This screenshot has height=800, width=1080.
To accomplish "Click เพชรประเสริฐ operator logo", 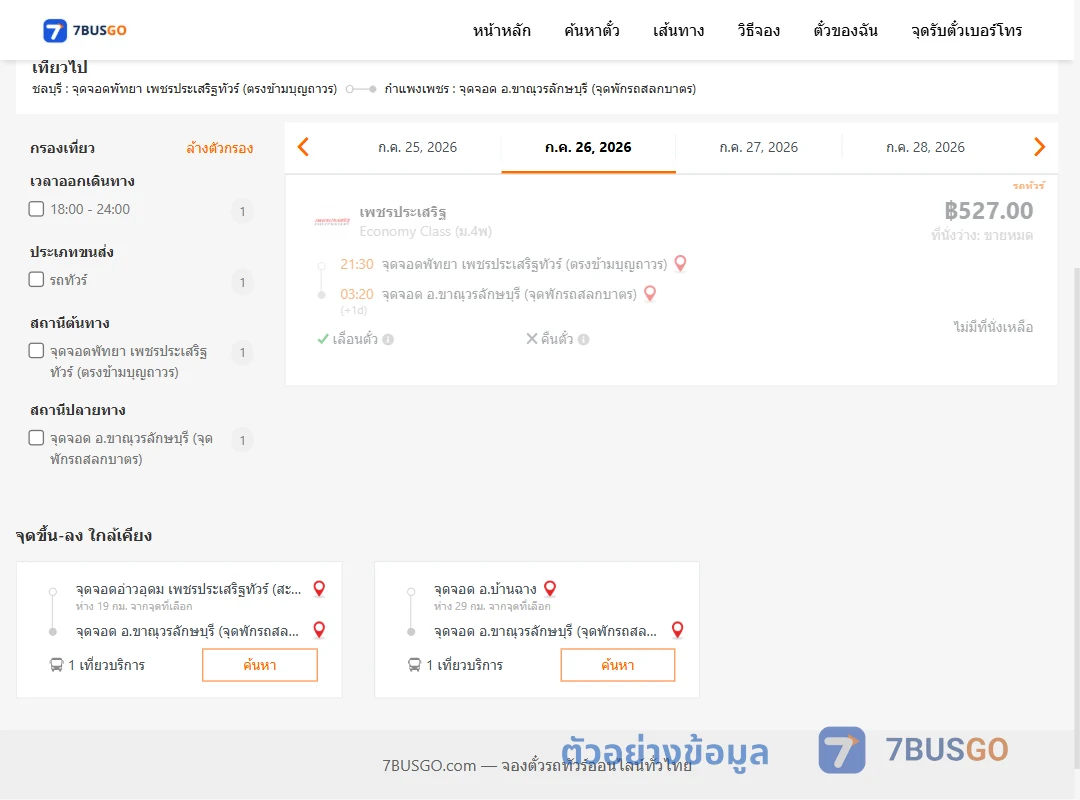I will tap(332, 221).
